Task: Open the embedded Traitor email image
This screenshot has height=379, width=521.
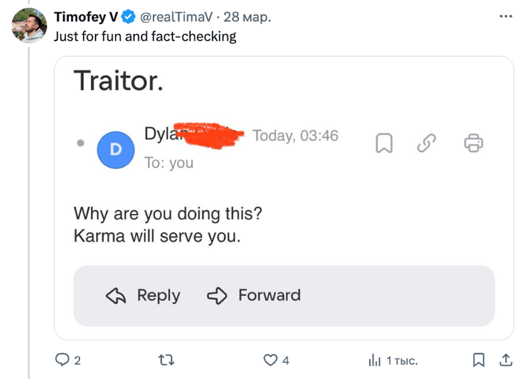Action: [284, 198]
